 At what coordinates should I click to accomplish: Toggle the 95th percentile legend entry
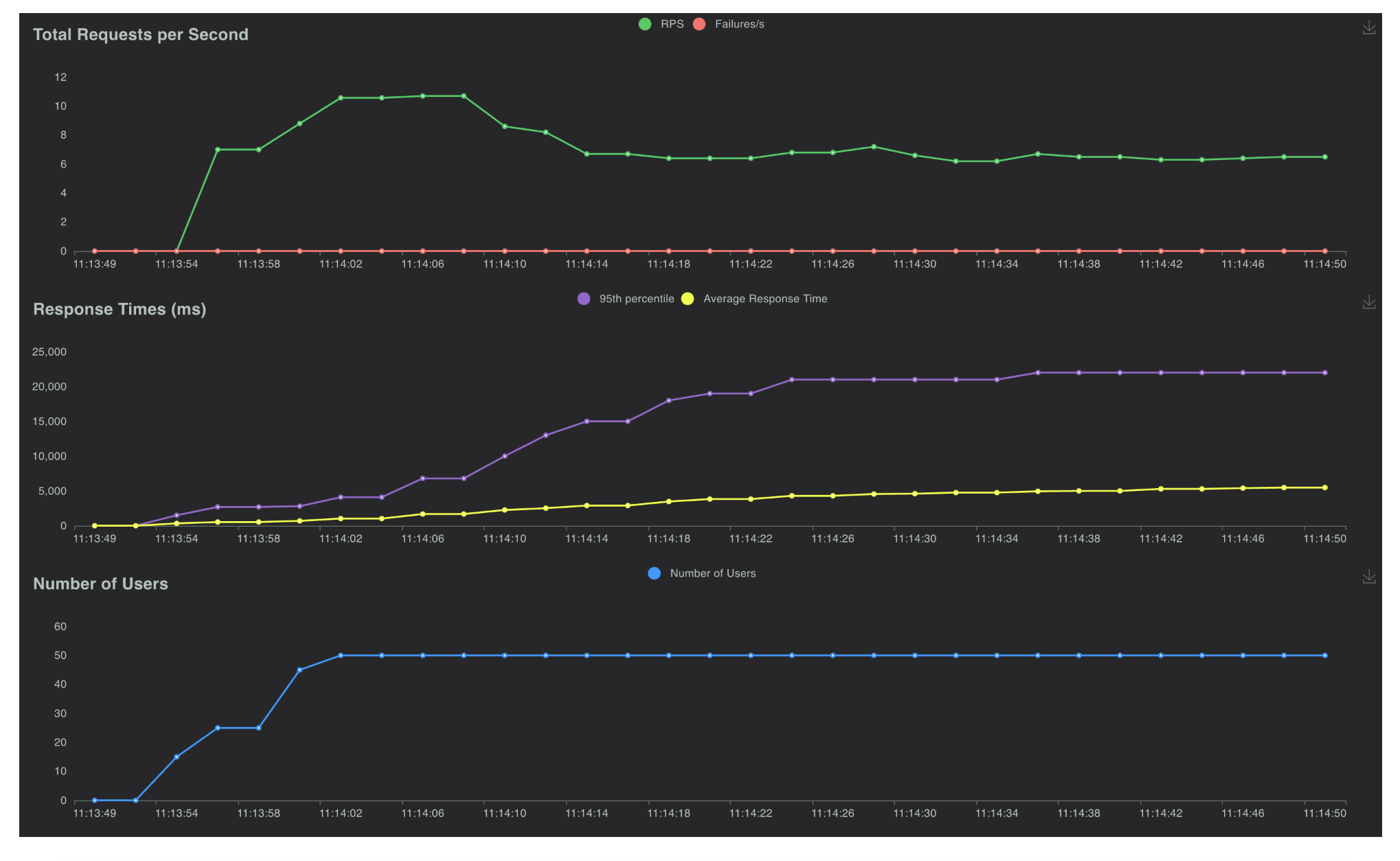pyautogui.click(x=626, y=299)
